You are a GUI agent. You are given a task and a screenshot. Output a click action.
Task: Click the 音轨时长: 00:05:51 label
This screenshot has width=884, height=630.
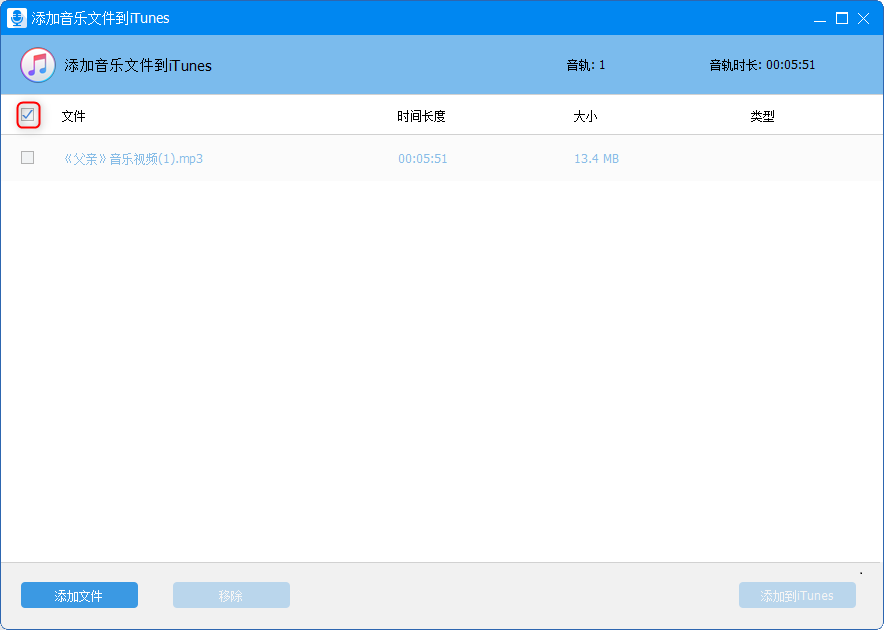pyautogui.click(x=762, y=65)
